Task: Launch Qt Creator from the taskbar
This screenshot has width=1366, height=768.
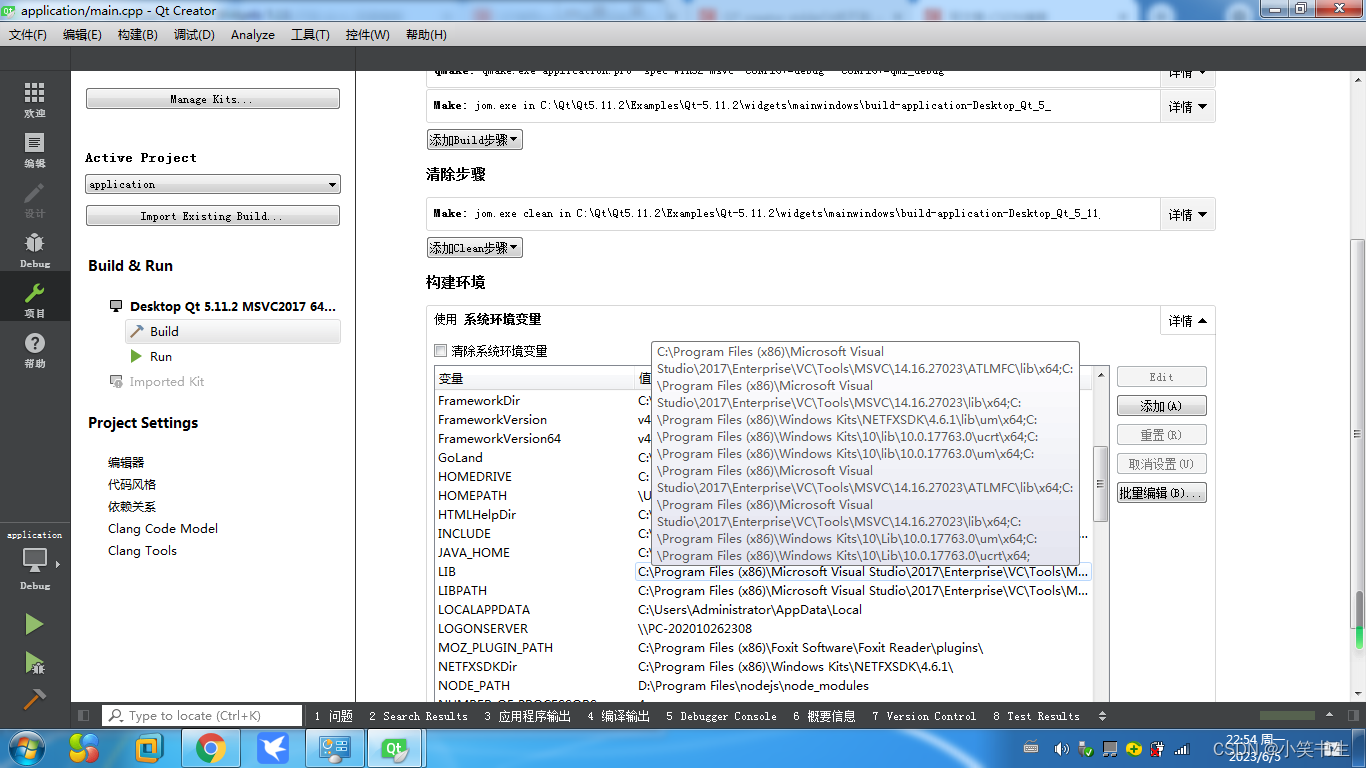Action: (394, 747)
